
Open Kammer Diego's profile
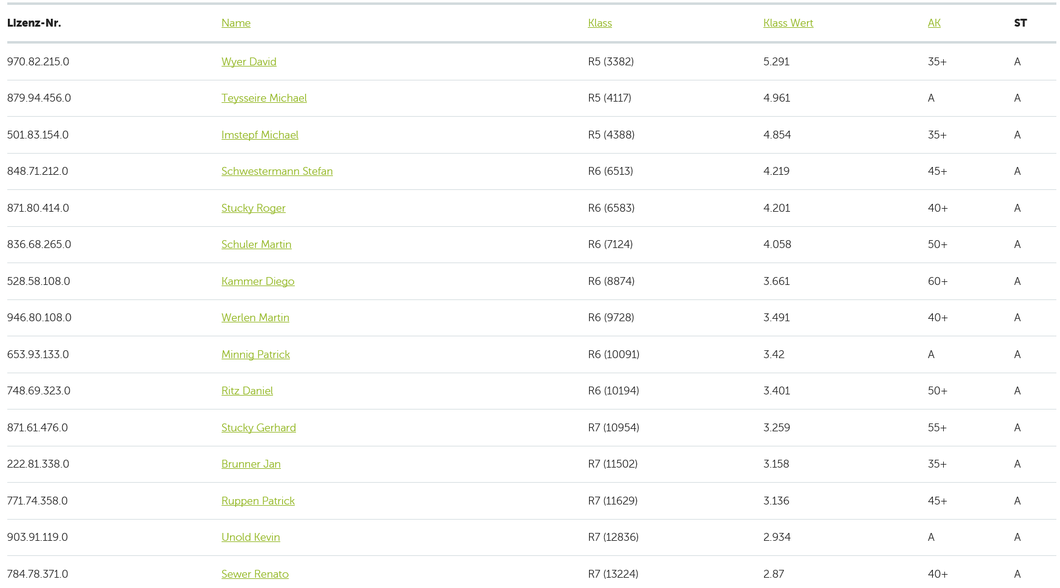(x=258, y=281)
